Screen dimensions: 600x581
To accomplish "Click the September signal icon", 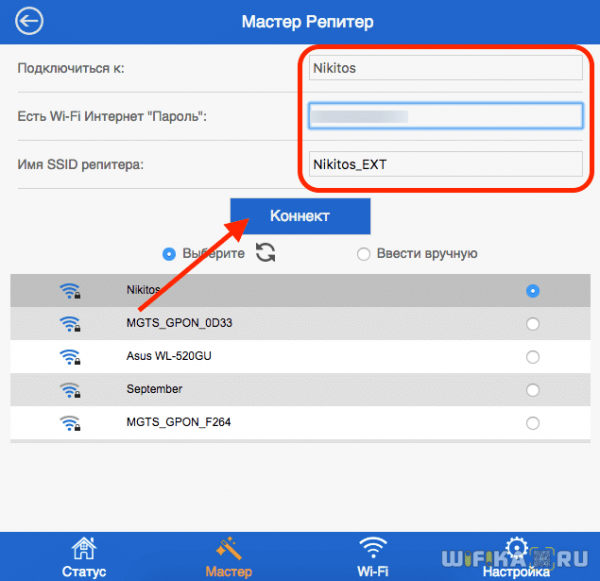I will [x=70, y=390].
